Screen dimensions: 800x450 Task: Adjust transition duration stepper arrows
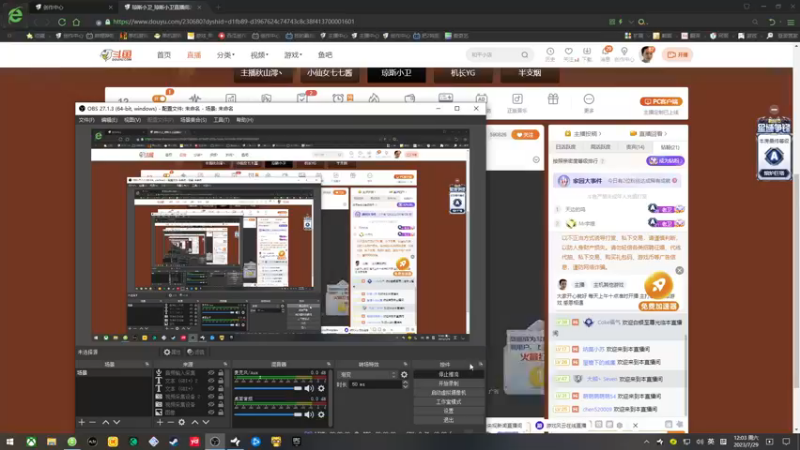(405, 385)
